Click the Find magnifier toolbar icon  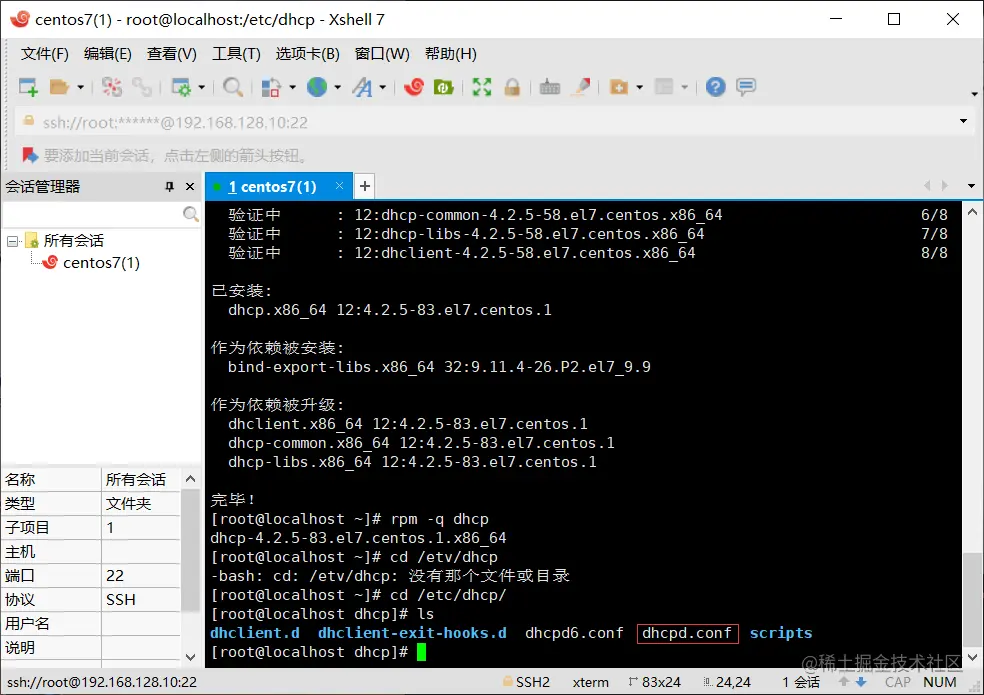point(233,87)
